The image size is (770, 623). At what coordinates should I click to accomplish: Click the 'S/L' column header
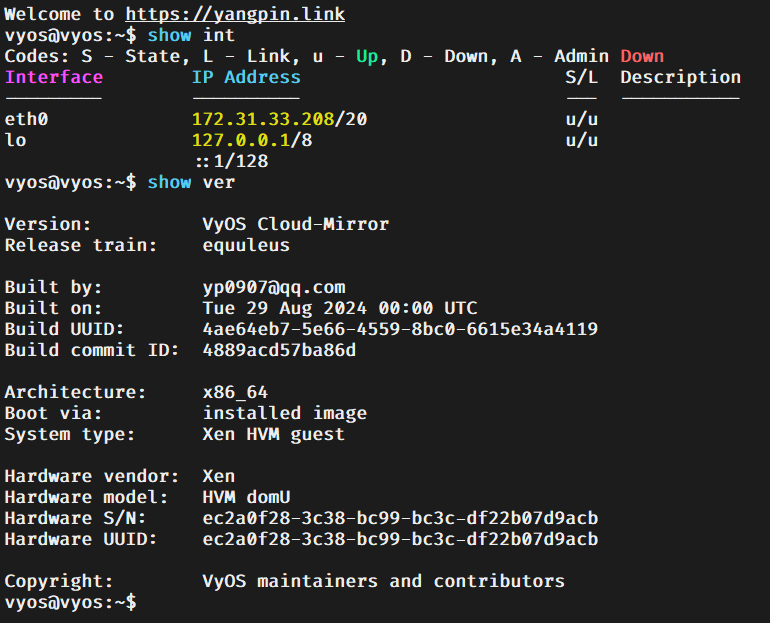(582, 77)
